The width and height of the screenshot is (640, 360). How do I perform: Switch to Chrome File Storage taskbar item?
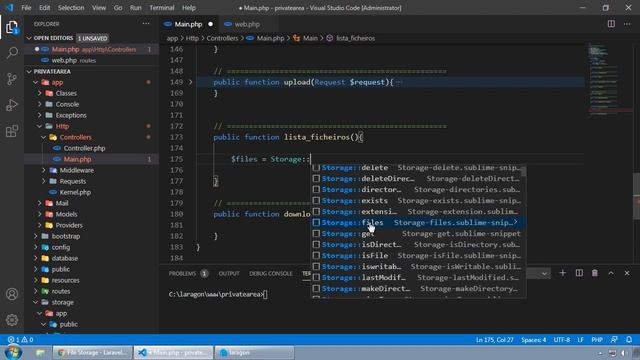[x=93, y=352]
